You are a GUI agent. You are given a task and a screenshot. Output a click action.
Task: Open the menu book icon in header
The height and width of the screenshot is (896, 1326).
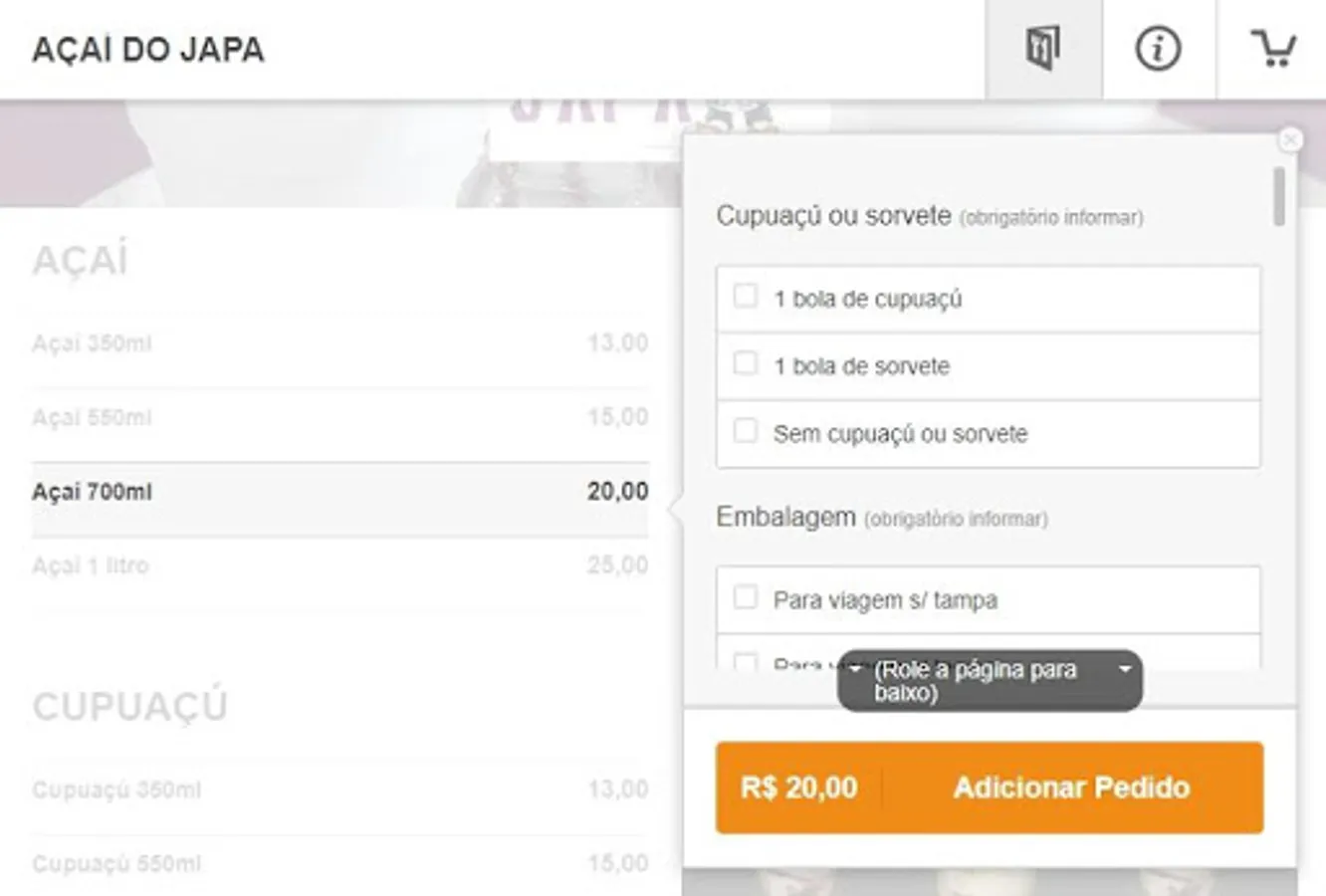click(x=1043, y=49)
